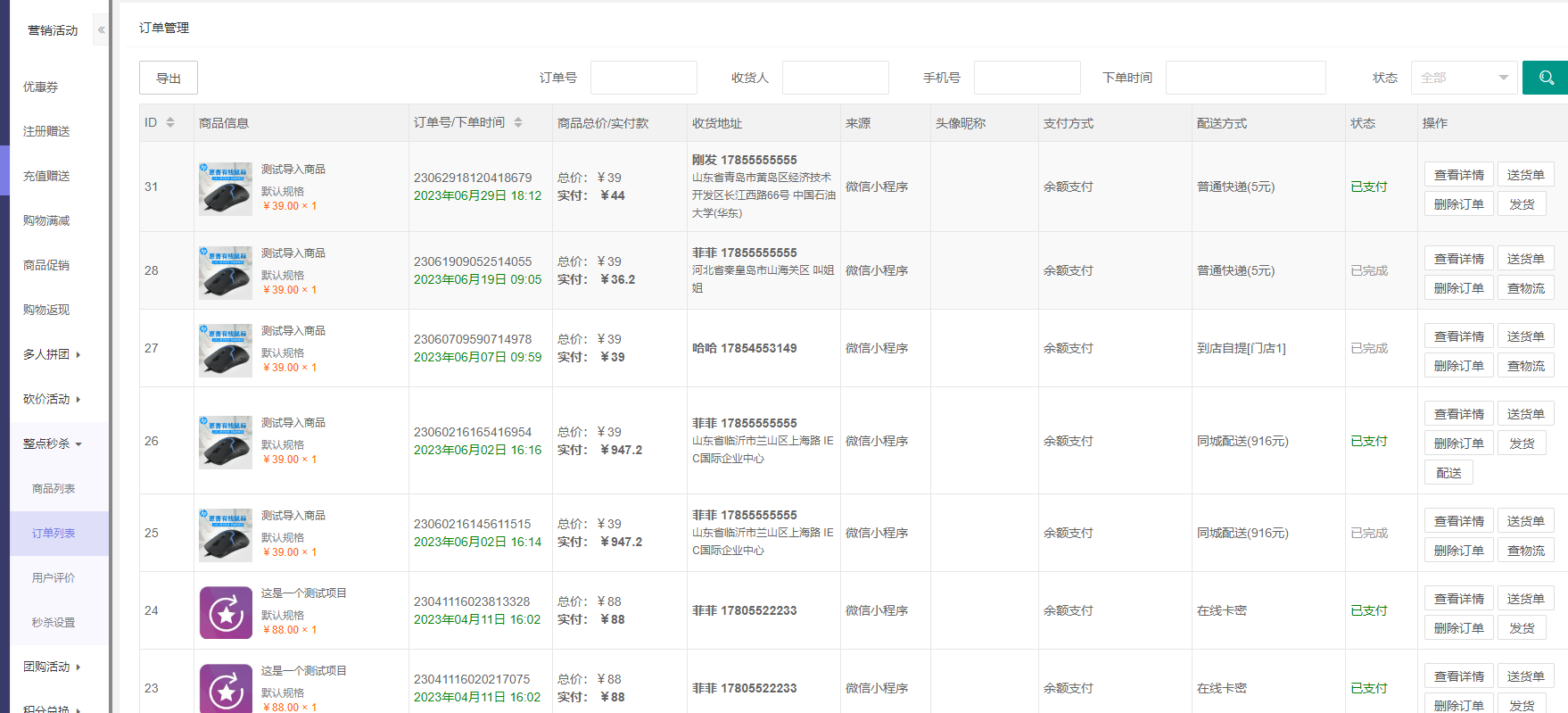Expand the 多人拼团 sidebar menu
This screenshot has width=1568, height=713.
tap(52, 354)
